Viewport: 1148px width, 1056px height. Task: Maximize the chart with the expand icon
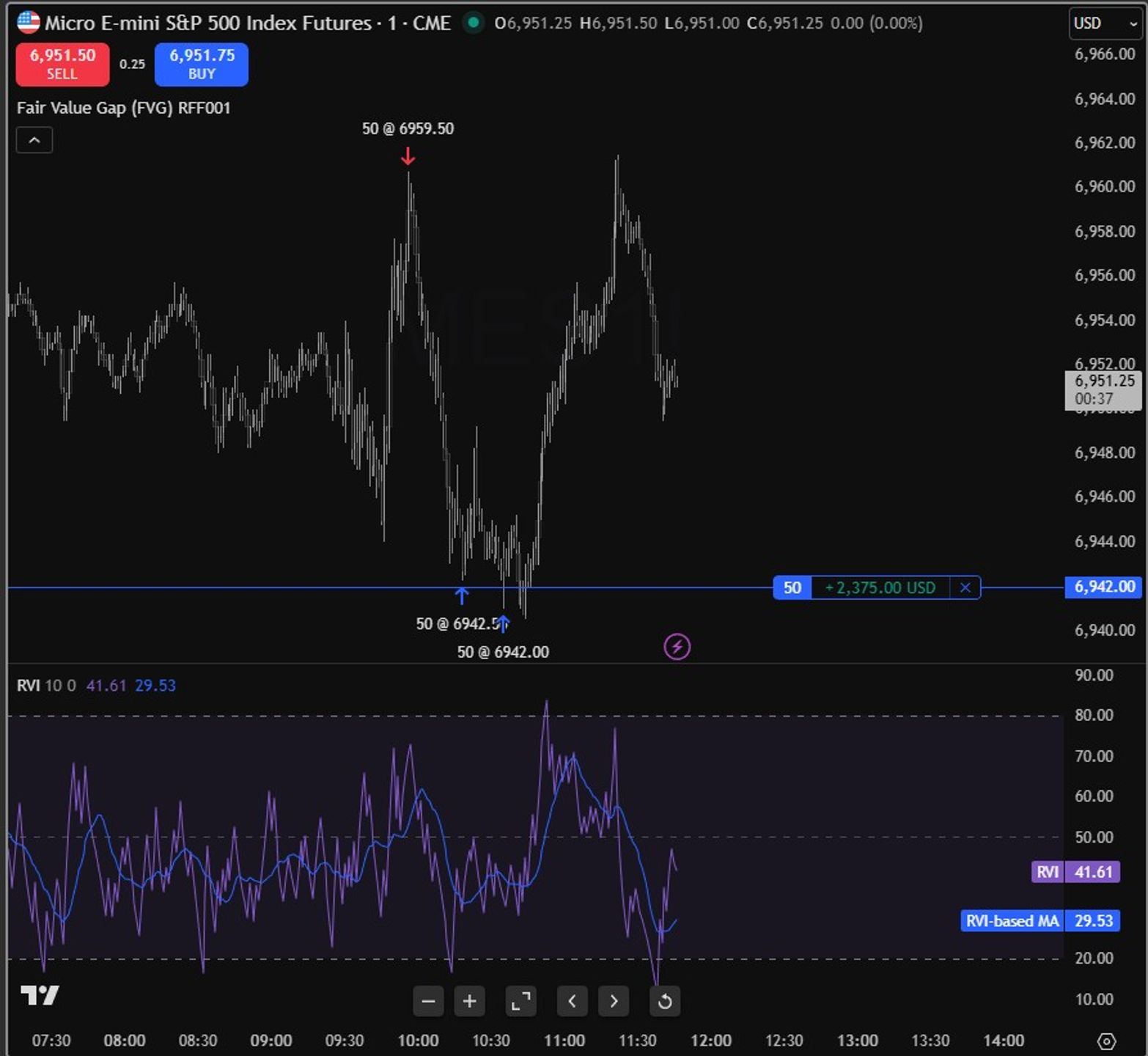tap(520, 1001)
